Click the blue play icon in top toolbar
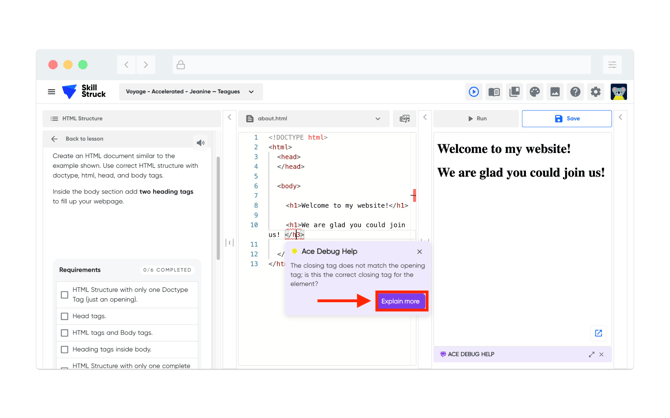The width and height of the screenshot is (670, 418). coord(474,92)
